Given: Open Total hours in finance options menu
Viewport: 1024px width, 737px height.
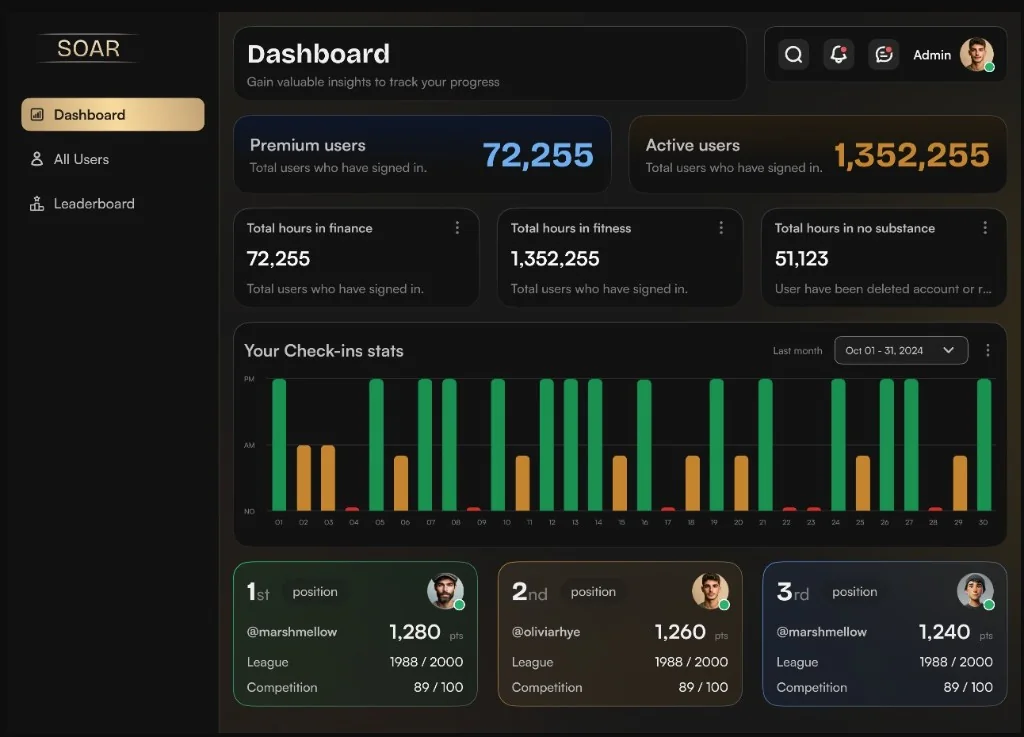Looking at the screenshot, I should [x=457, y=228].
